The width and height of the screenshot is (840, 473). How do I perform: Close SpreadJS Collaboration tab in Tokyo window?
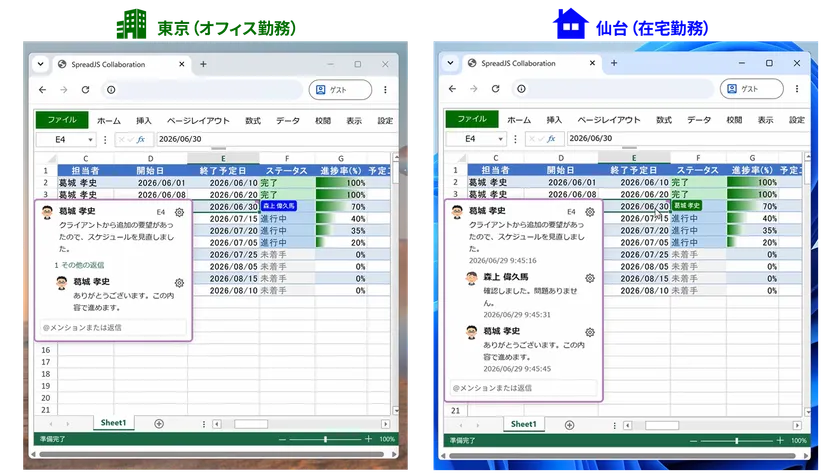pyautogui.click(x=182, y=64)
